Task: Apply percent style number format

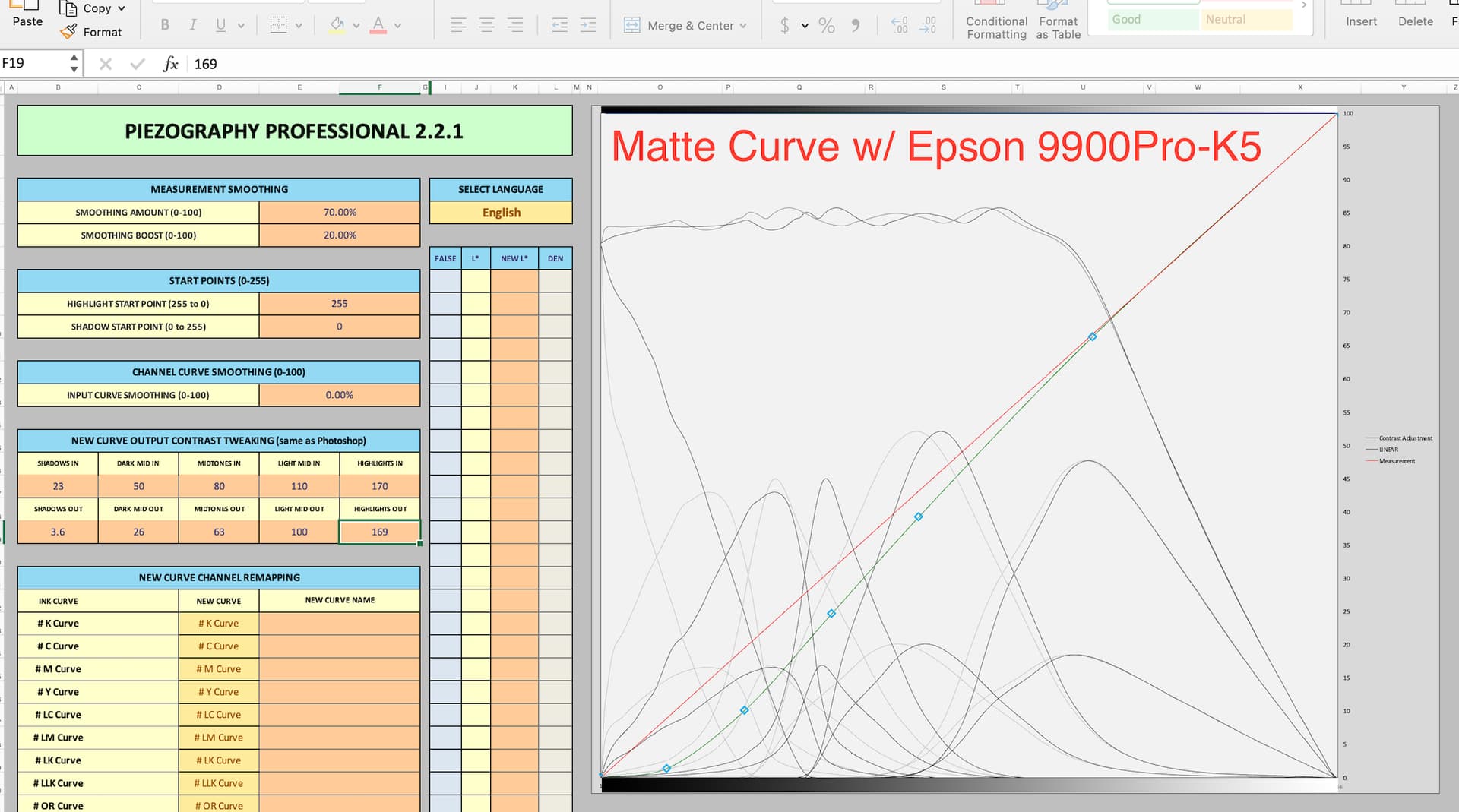Action: click(827, 26)
